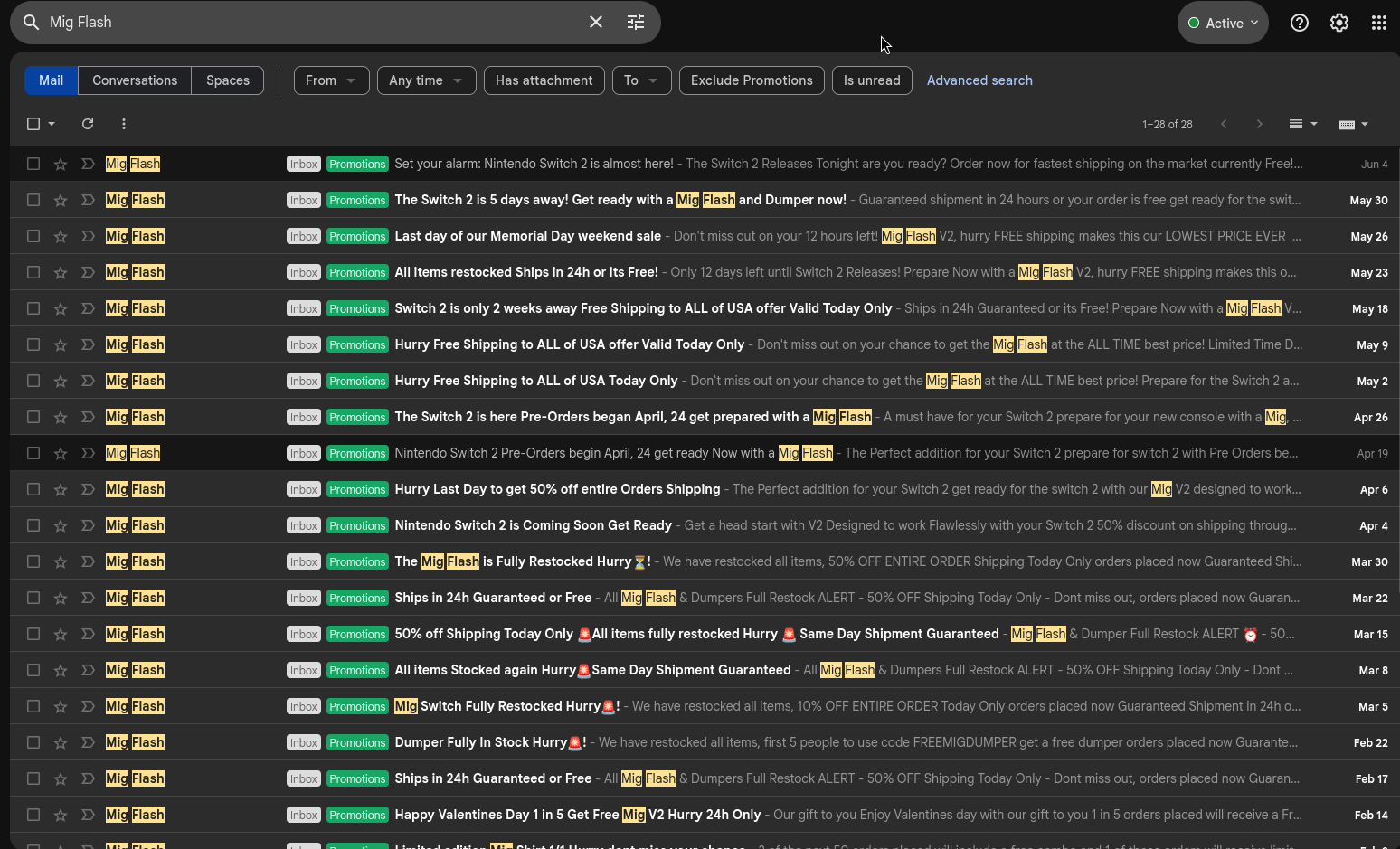Go to newer results page arrow

1224,124
